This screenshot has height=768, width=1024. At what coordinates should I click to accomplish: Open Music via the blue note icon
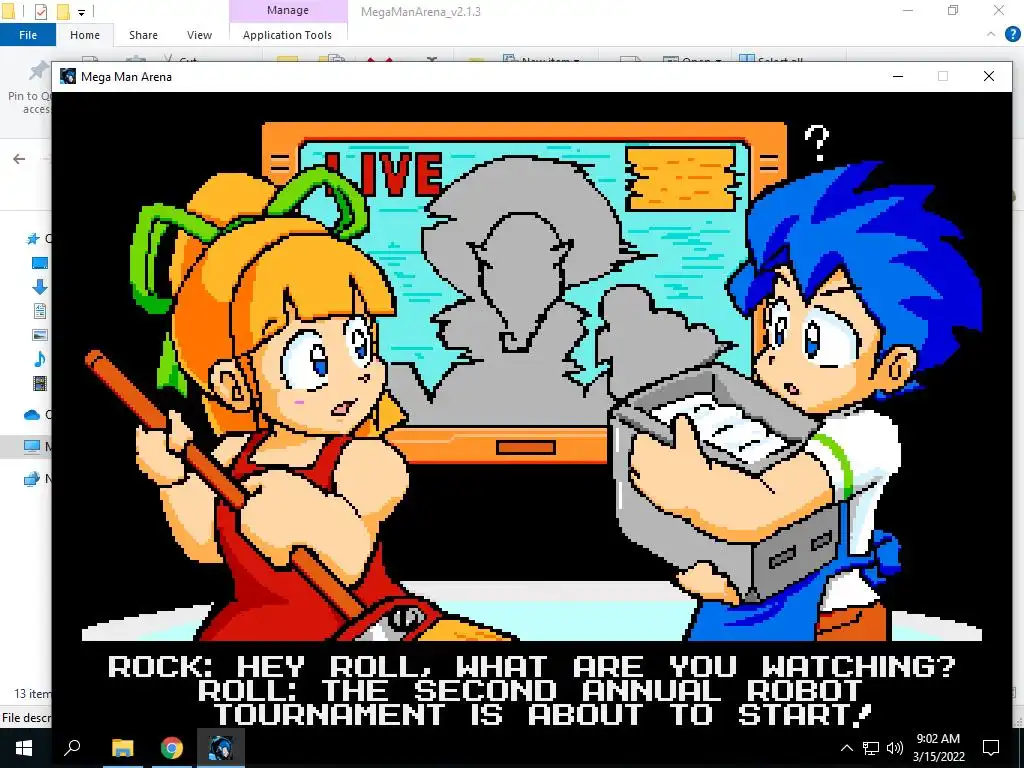(x=40, y=359)
